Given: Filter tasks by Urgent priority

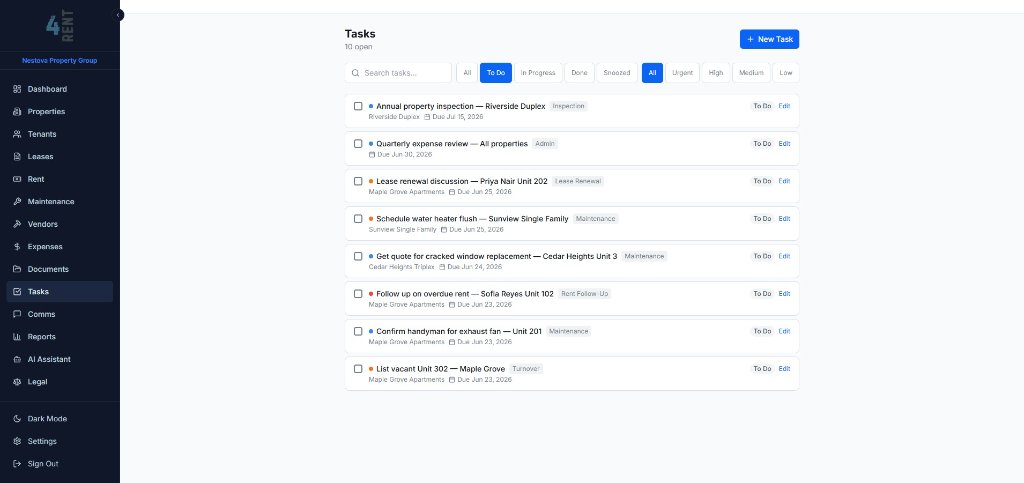Looking at the screenshot, I should tap(682, 73).
